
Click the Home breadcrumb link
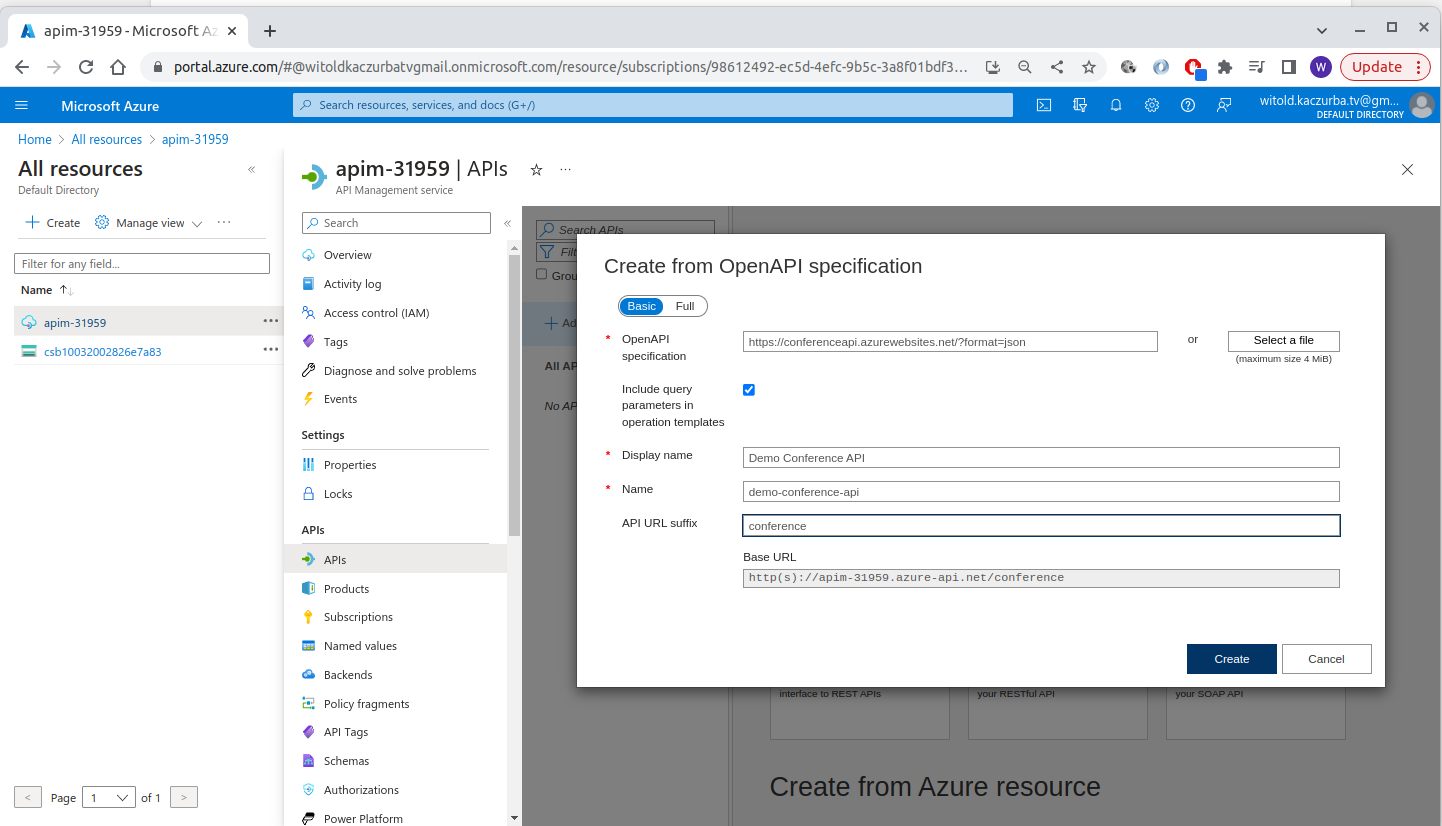tap(35, 139)
